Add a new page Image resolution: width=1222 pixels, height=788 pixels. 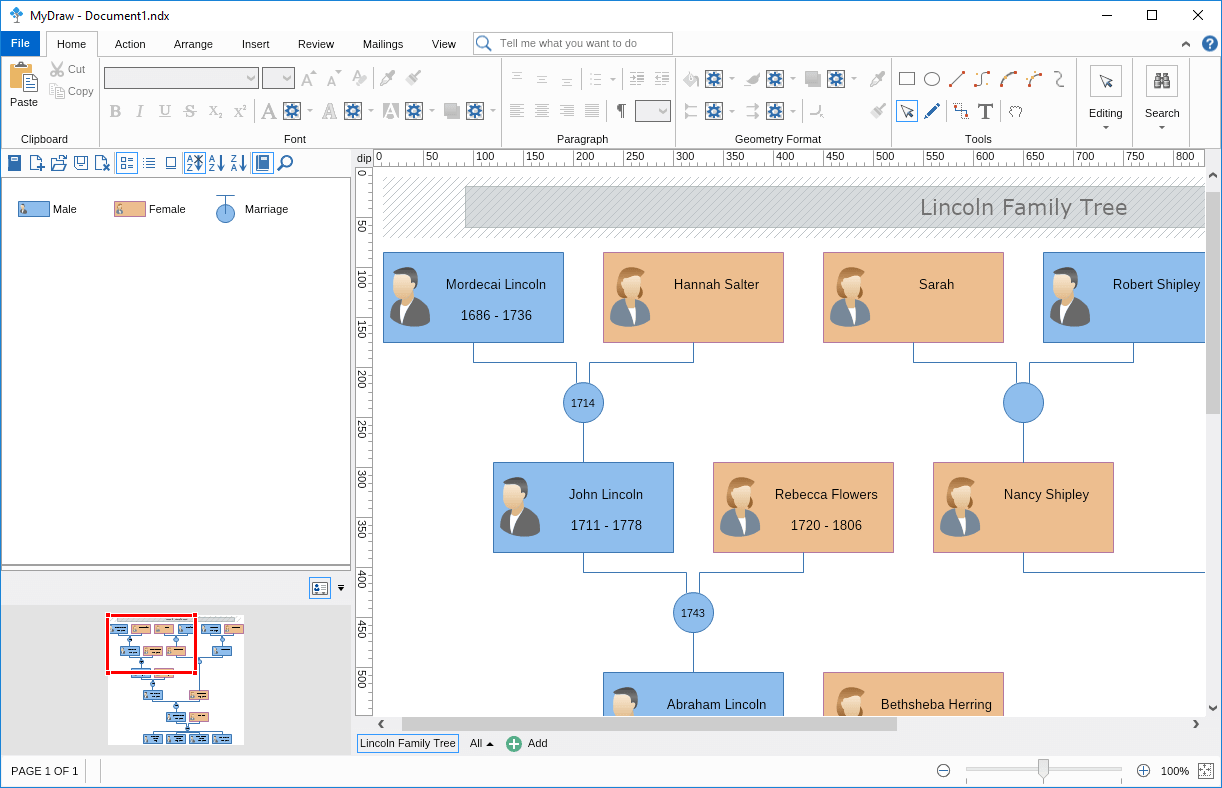click(527, 744)
